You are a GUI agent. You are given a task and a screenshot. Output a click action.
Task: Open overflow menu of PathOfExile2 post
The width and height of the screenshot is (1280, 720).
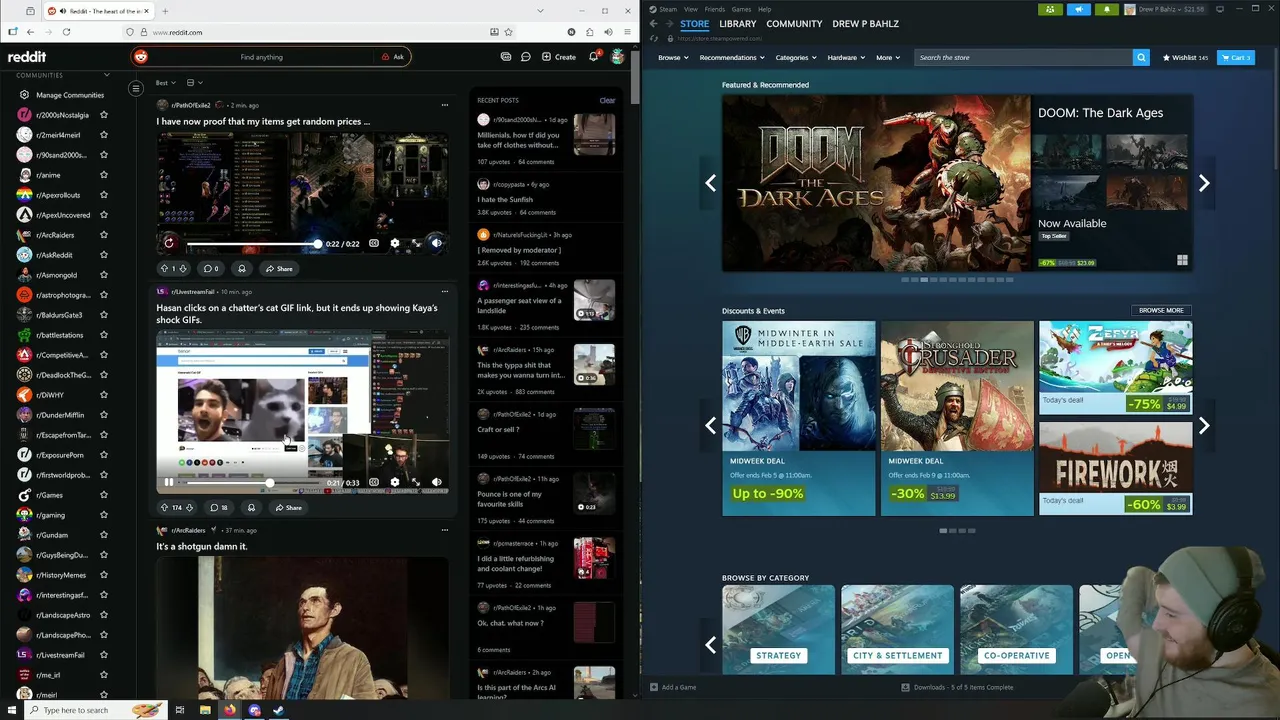(445, 105)
